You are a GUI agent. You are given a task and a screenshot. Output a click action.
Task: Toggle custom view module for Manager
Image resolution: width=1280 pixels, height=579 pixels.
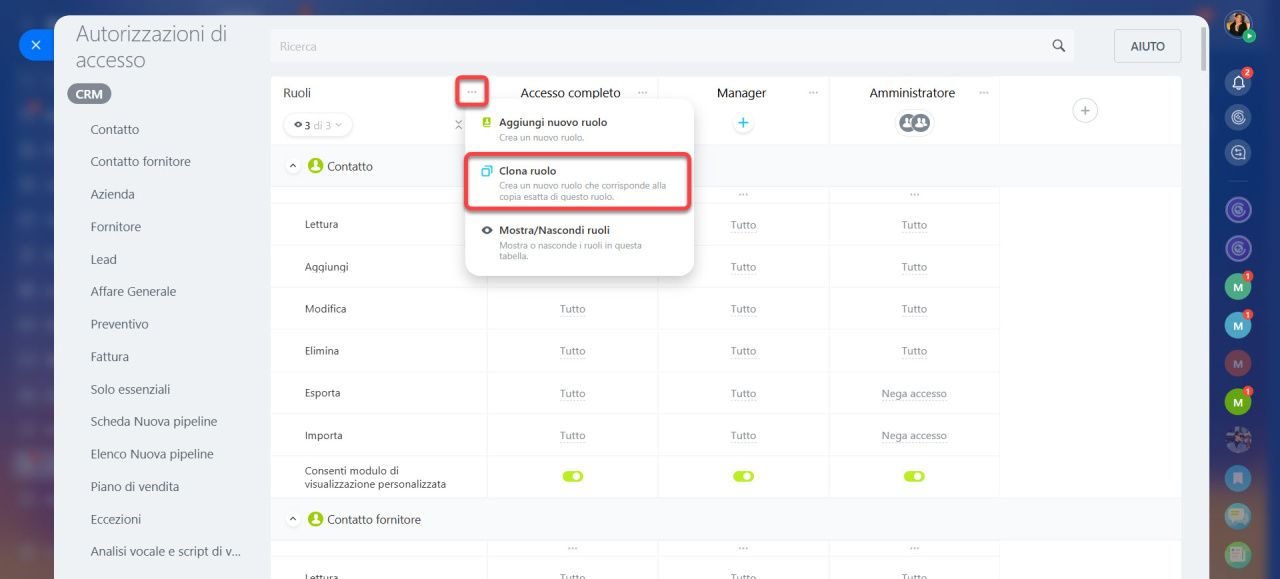click(x=743, y=477)
